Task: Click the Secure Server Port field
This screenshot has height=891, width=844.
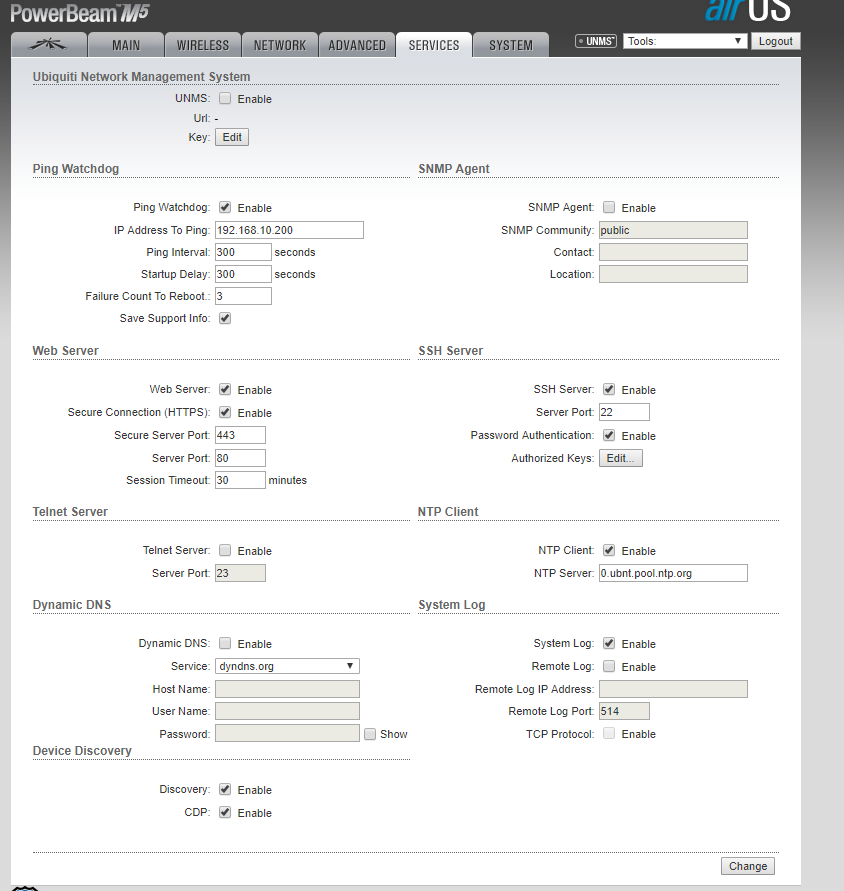Action: [240, 435]
